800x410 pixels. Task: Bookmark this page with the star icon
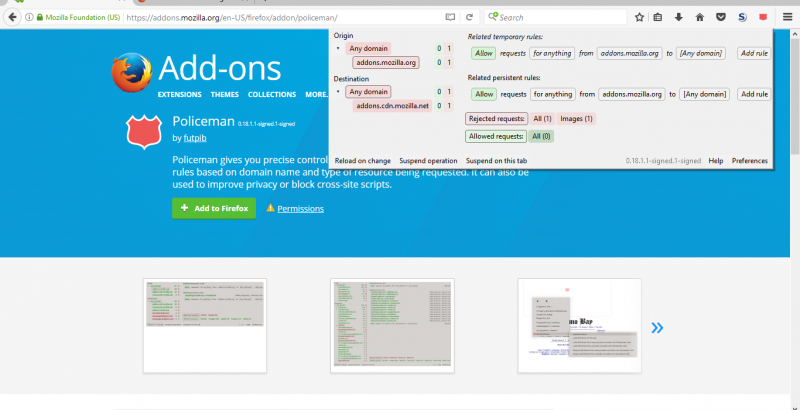click(x=639, y=17)
